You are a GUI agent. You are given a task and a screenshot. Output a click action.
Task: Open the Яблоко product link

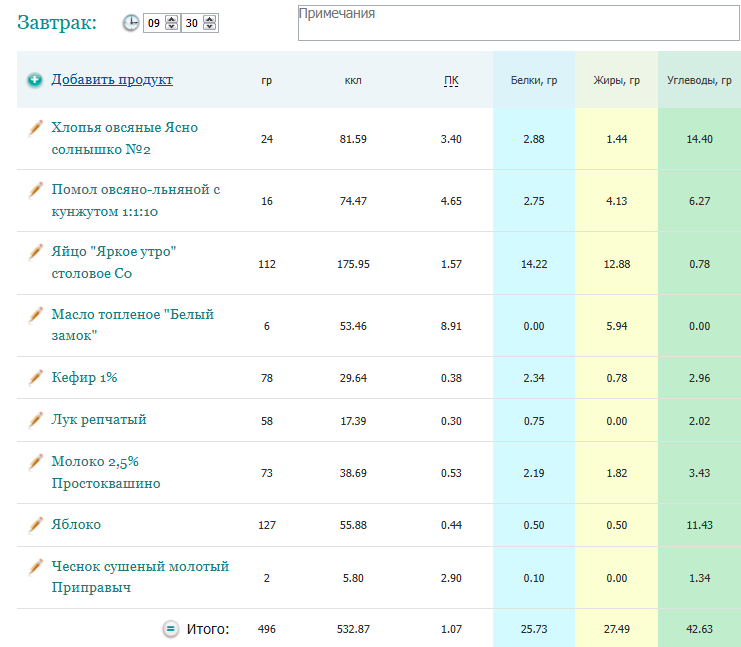click(76, 525)
